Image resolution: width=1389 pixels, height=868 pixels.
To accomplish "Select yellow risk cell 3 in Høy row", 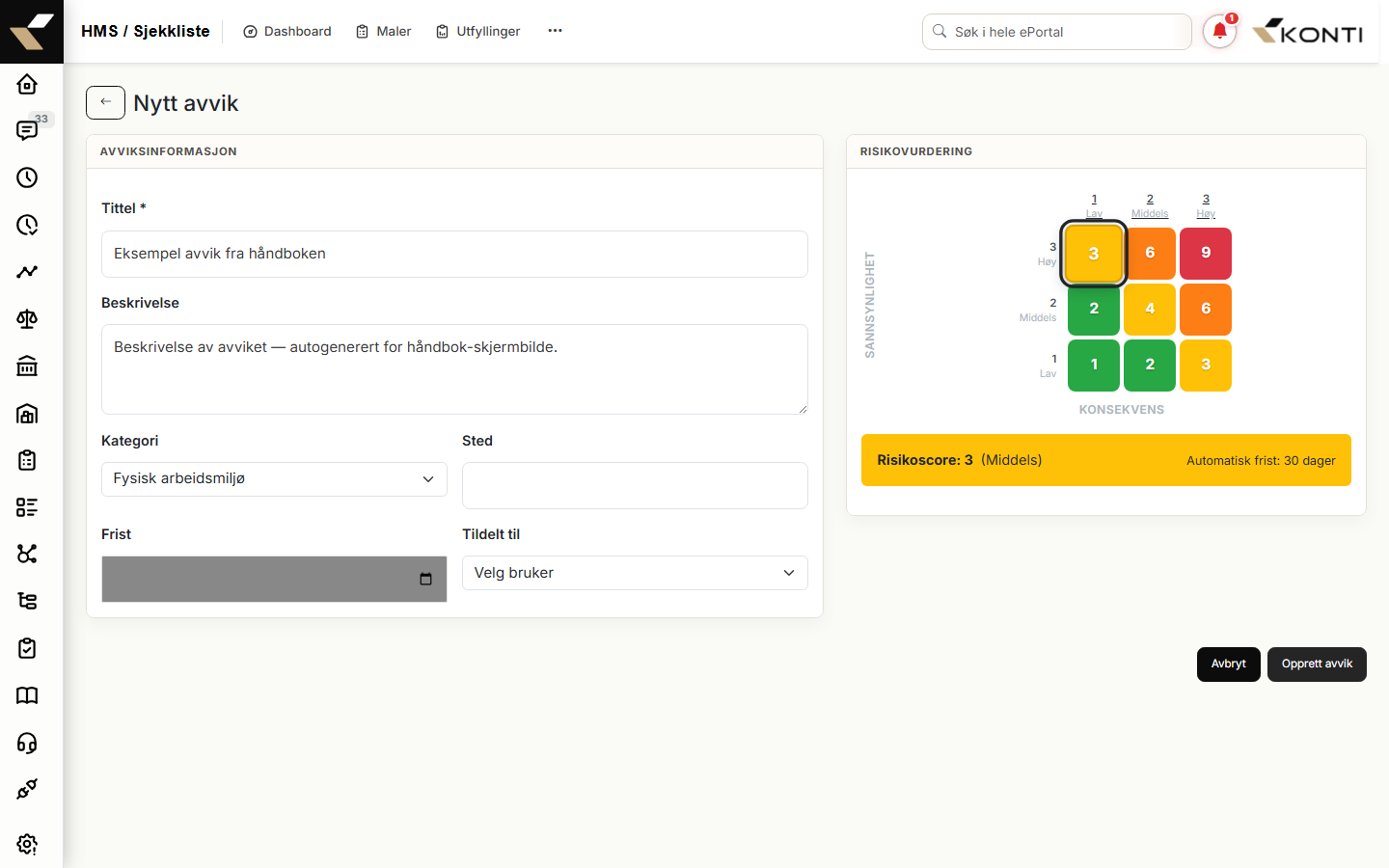I will click(x=1094, y=254).
